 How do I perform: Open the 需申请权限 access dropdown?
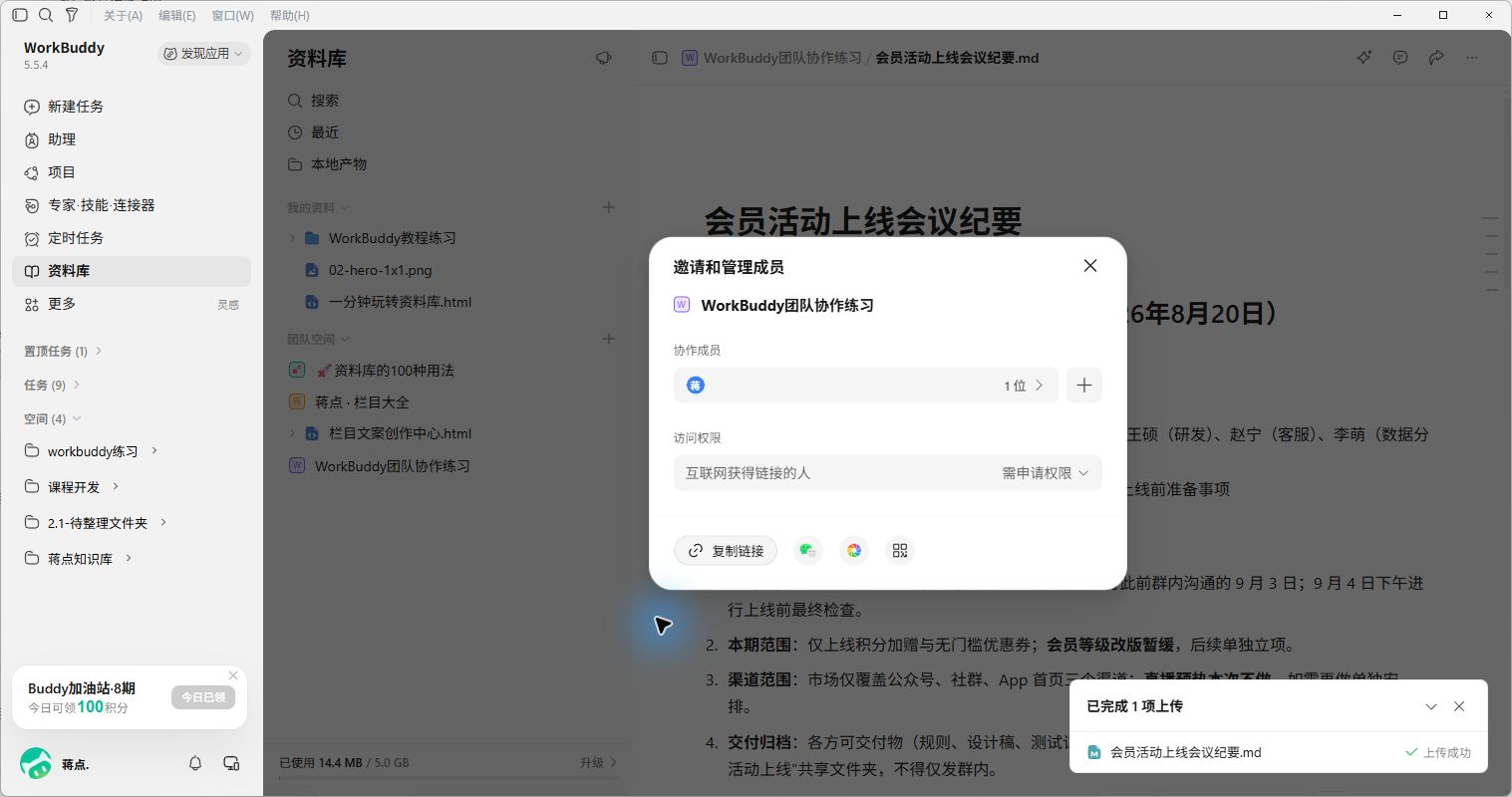(x=1046, y=473)
